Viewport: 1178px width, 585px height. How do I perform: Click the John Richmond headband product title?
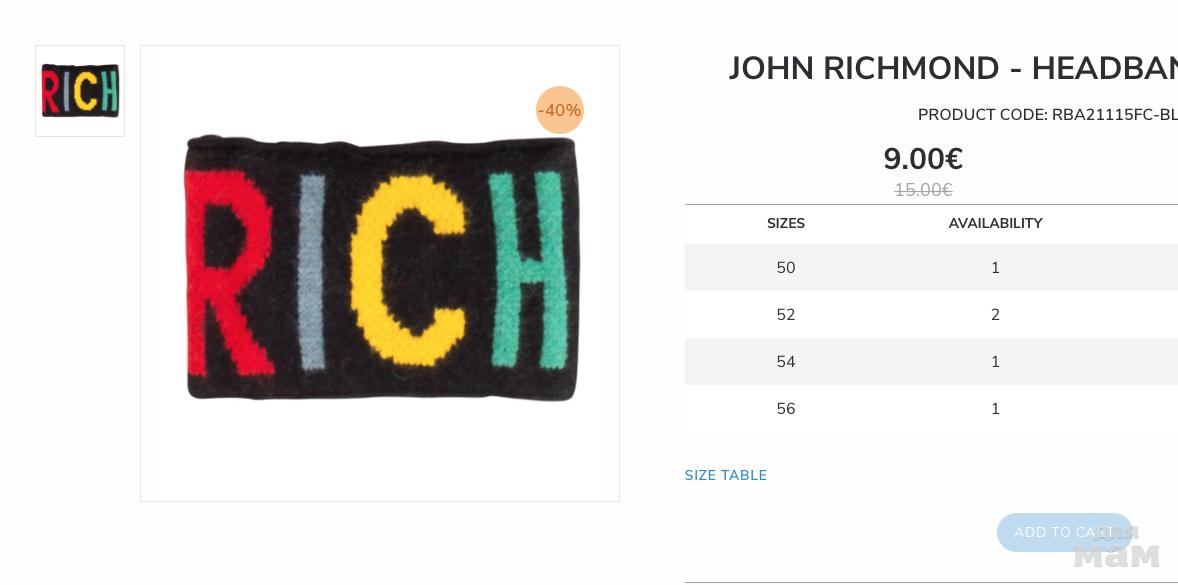[953, 68]
